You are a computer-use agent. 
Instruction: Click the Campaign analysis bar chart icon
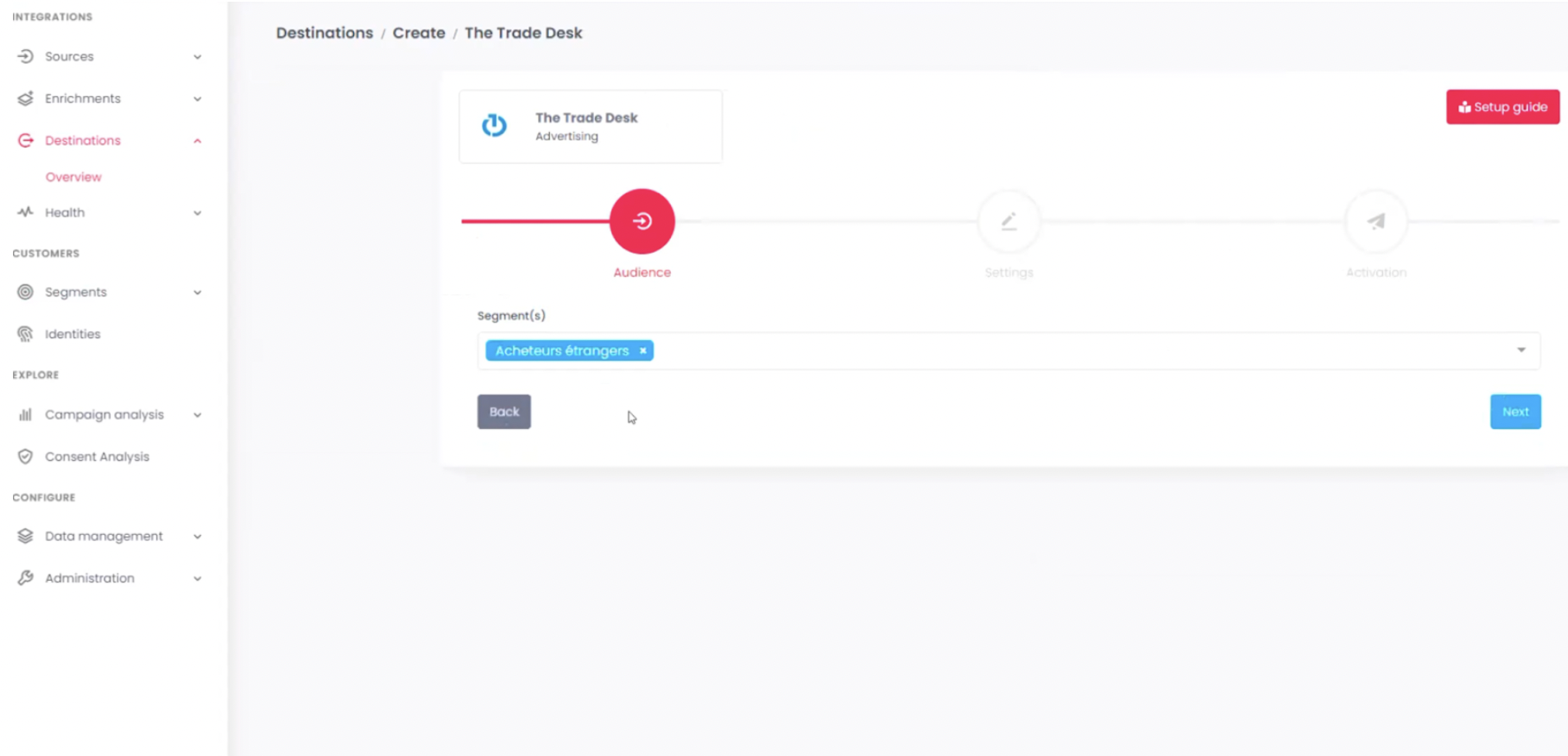25,414
